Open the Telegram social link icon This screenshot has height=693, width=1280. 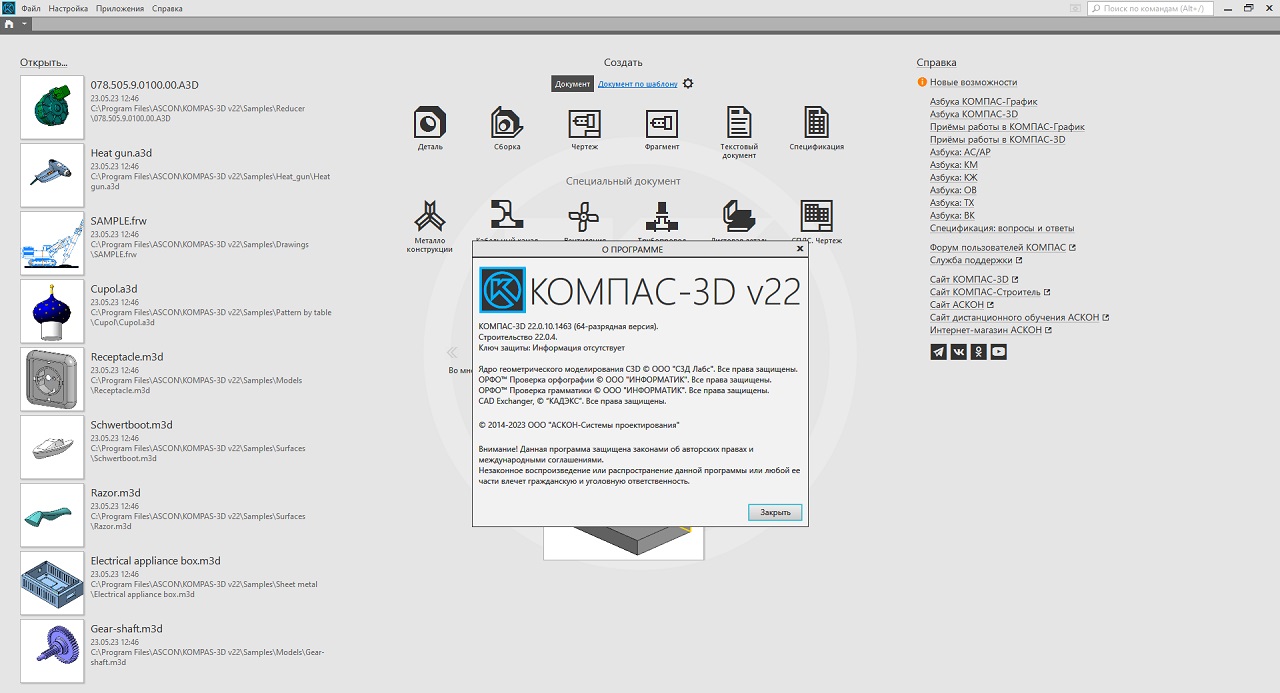[938, 352]
